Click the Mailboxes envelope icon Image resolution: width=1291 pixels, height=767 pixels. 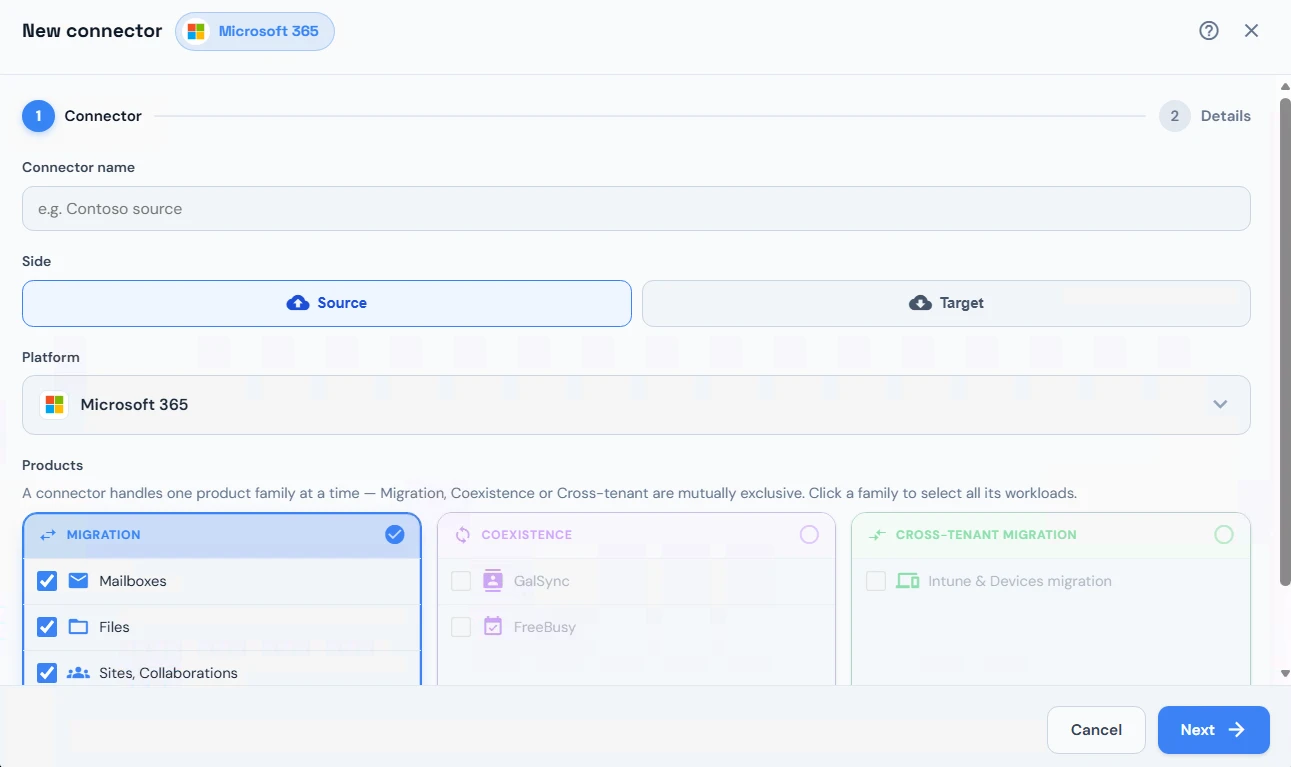click(x=78, y=581)
